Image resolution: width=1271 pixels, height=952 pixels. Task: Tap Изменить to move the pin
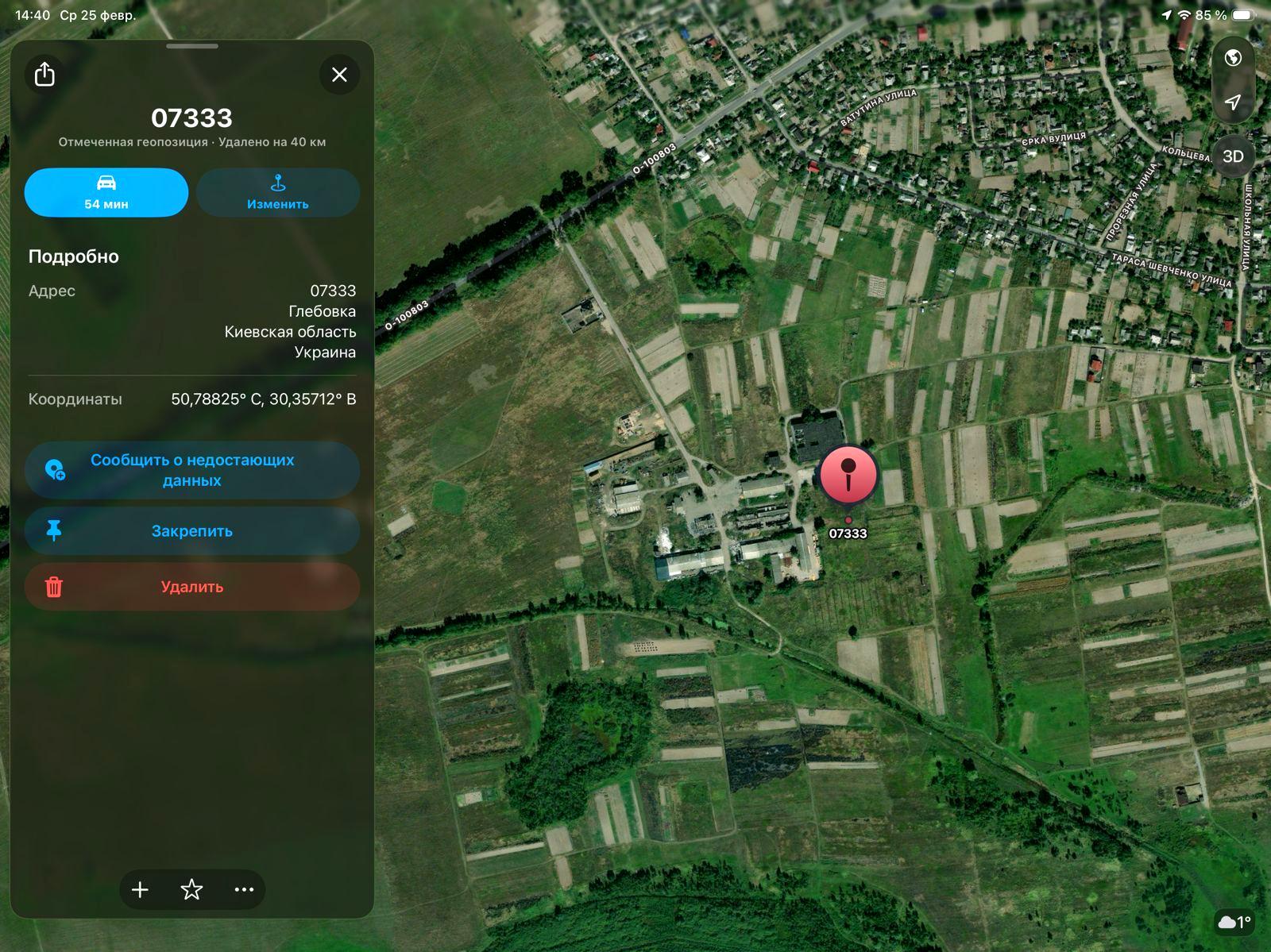[x=277, y=192]
